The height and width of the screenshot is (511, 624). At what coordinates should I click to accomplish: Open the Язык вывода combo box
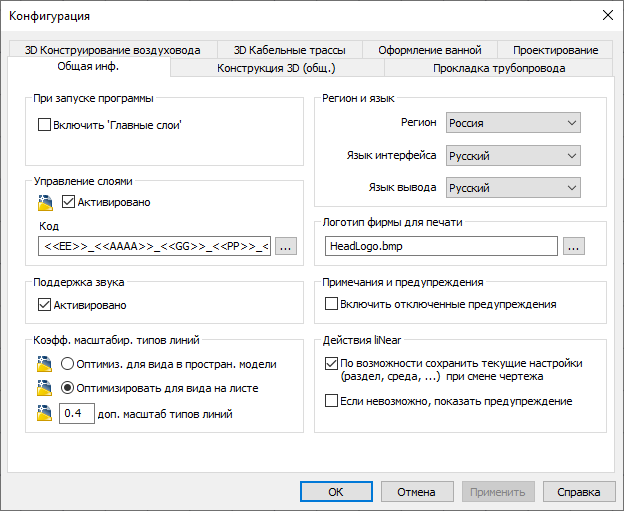click(x=513, y=187)
